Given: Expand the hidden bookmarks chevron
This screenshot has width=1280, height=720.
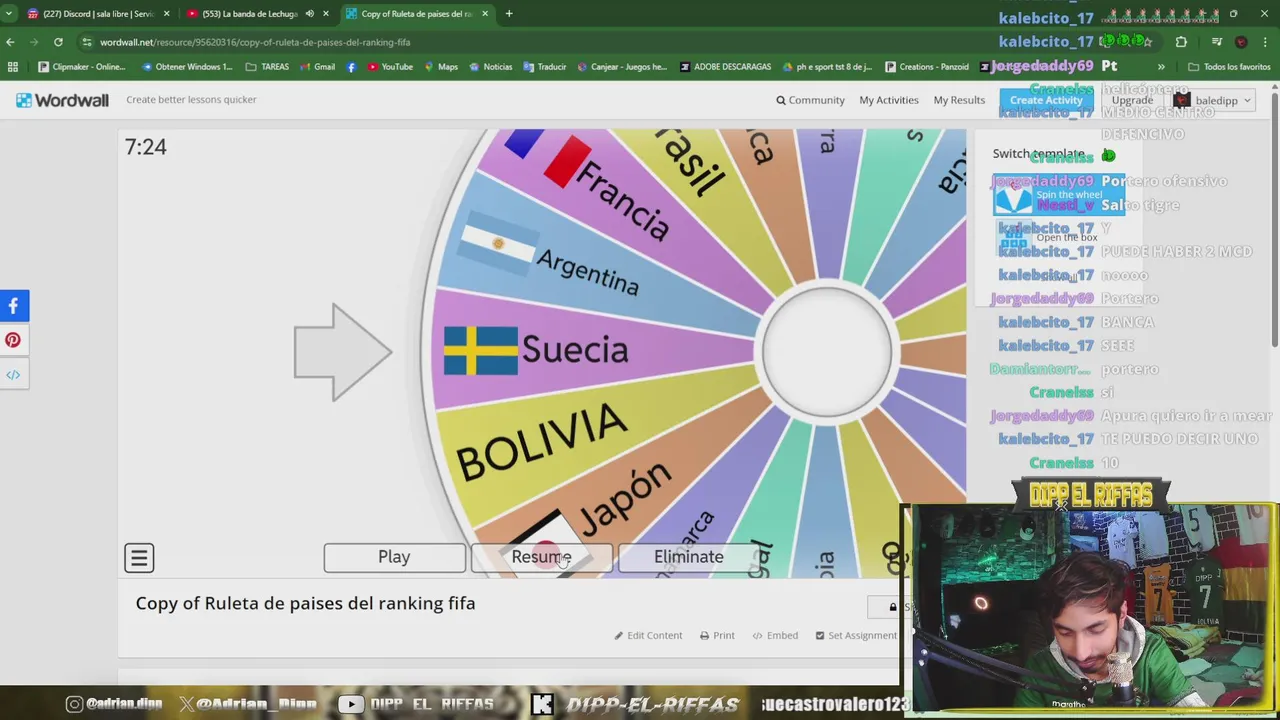Looking at the screenshot, I should [1161, 67].
